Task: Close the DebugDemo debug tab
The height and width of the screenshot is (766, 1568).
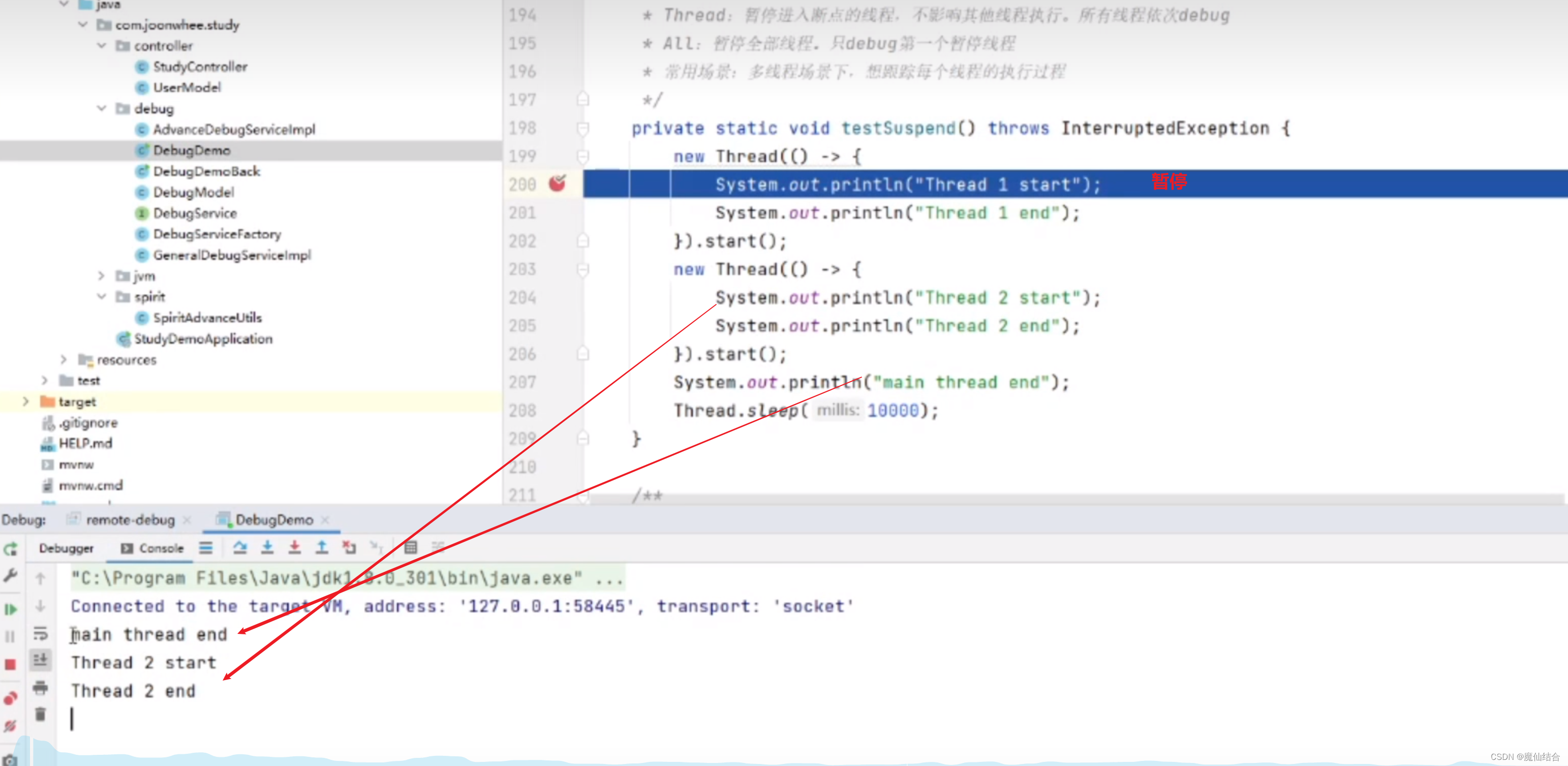Action: [x=325, y=520]
